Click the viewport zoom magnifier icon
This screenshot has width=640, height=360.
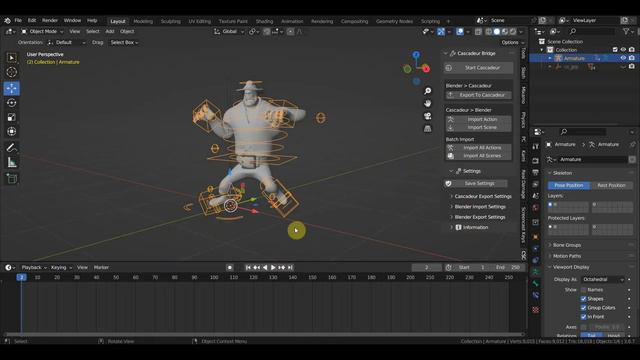[427, 91]
